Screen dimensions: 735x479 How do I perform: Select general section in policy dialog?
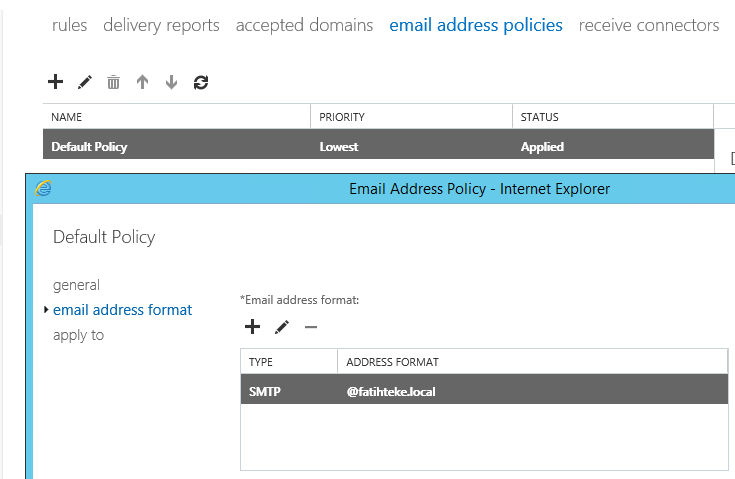(76, 285)
